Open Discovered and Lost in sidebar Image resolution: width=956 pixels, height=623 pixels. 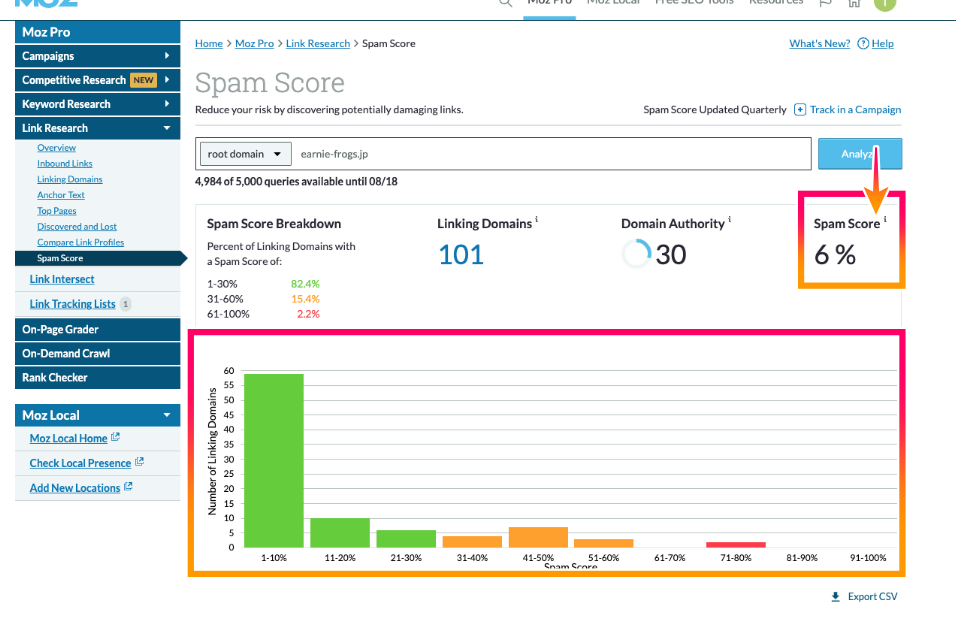[x=77, y=226]
